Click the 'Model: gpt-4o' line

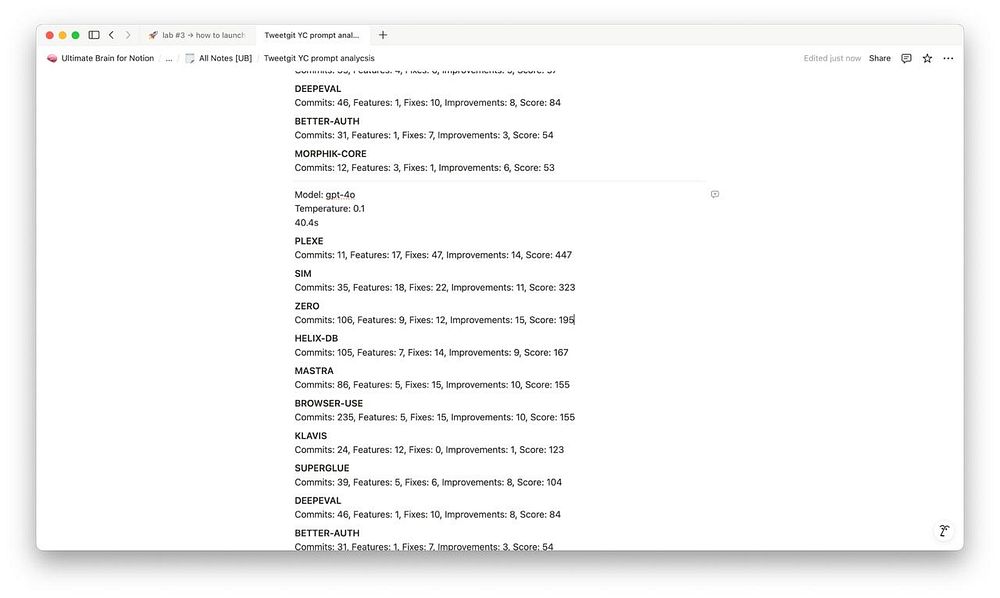[325, 194]
